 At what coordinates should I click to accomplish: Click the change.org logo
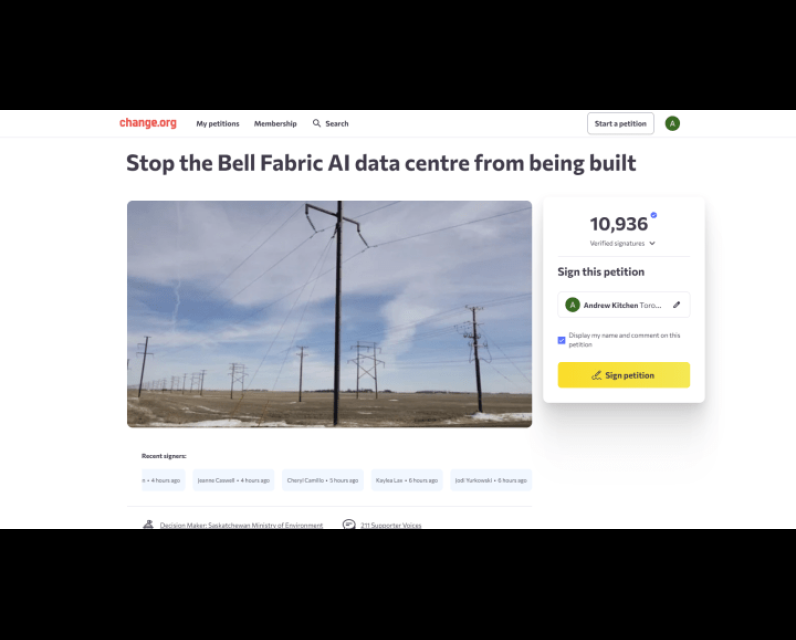pos(148,123)
